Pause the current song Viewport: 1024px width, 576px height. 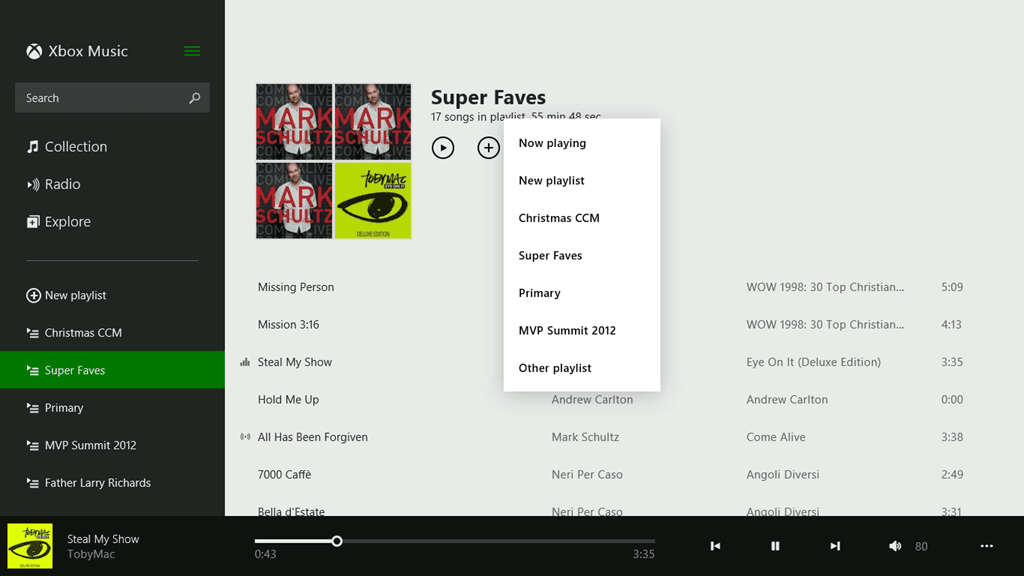coord(775,546)
